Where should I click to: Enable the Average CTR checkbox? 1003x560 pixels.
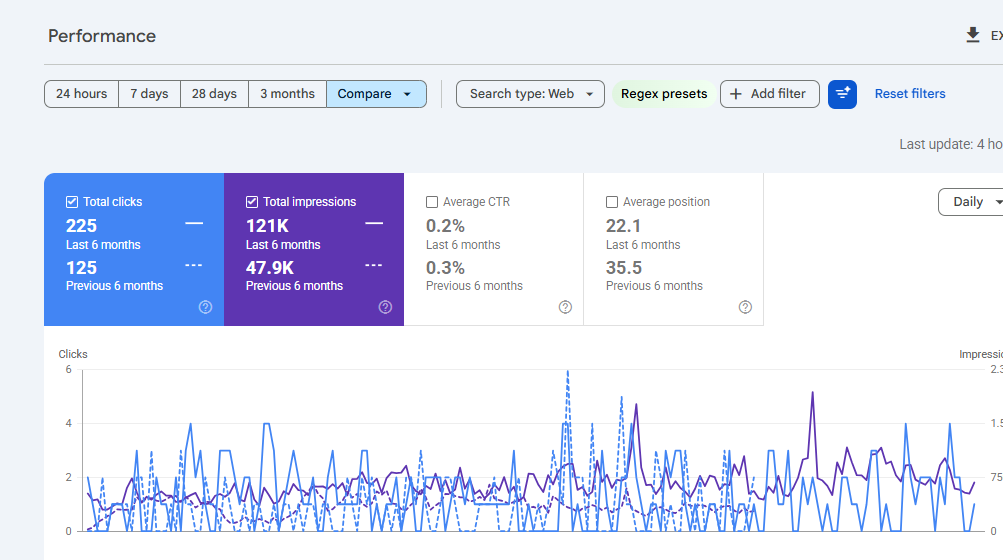(x=432, y=202)
